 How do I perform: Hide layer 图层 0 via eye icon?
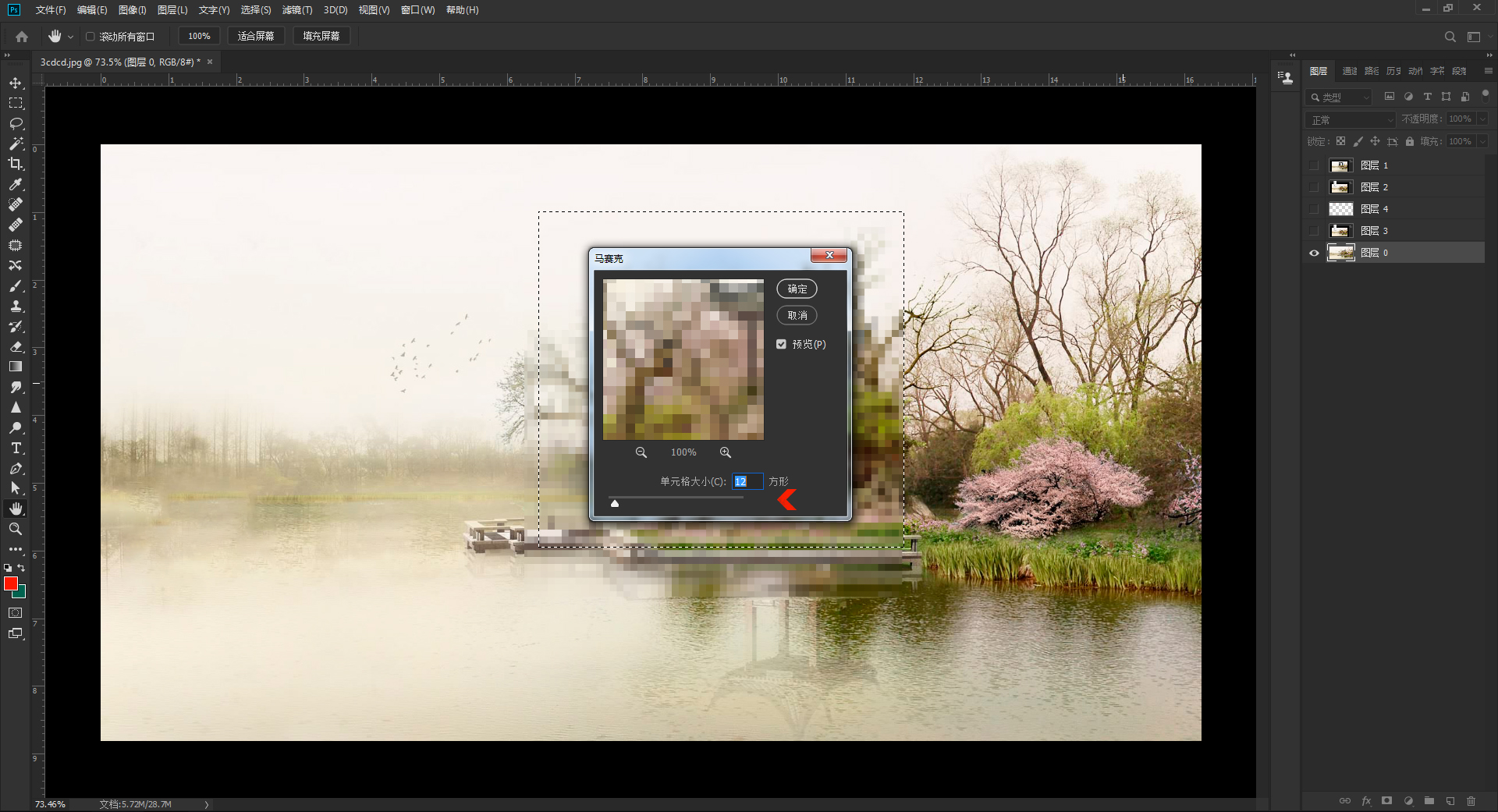[x=1314, y=253]
